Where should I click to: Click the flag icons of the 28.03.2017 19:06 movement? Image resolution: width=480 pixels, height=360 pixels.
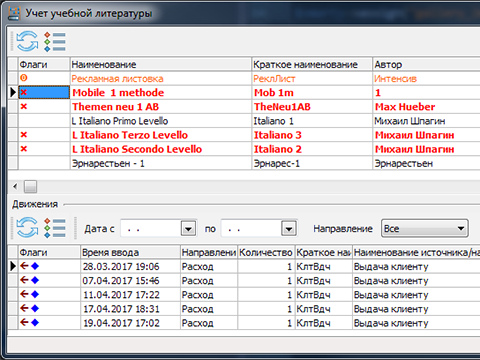click(29, 266)
